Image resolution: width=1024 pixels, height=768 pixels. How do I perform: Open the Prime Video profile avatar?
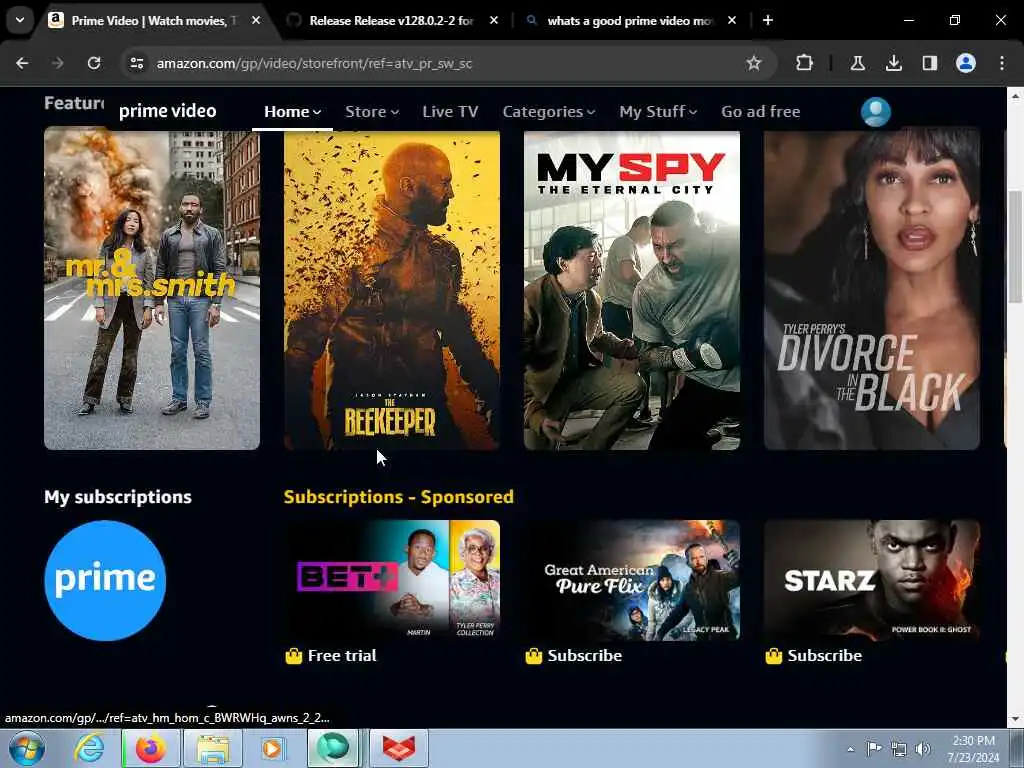click(x=876, y=112)
